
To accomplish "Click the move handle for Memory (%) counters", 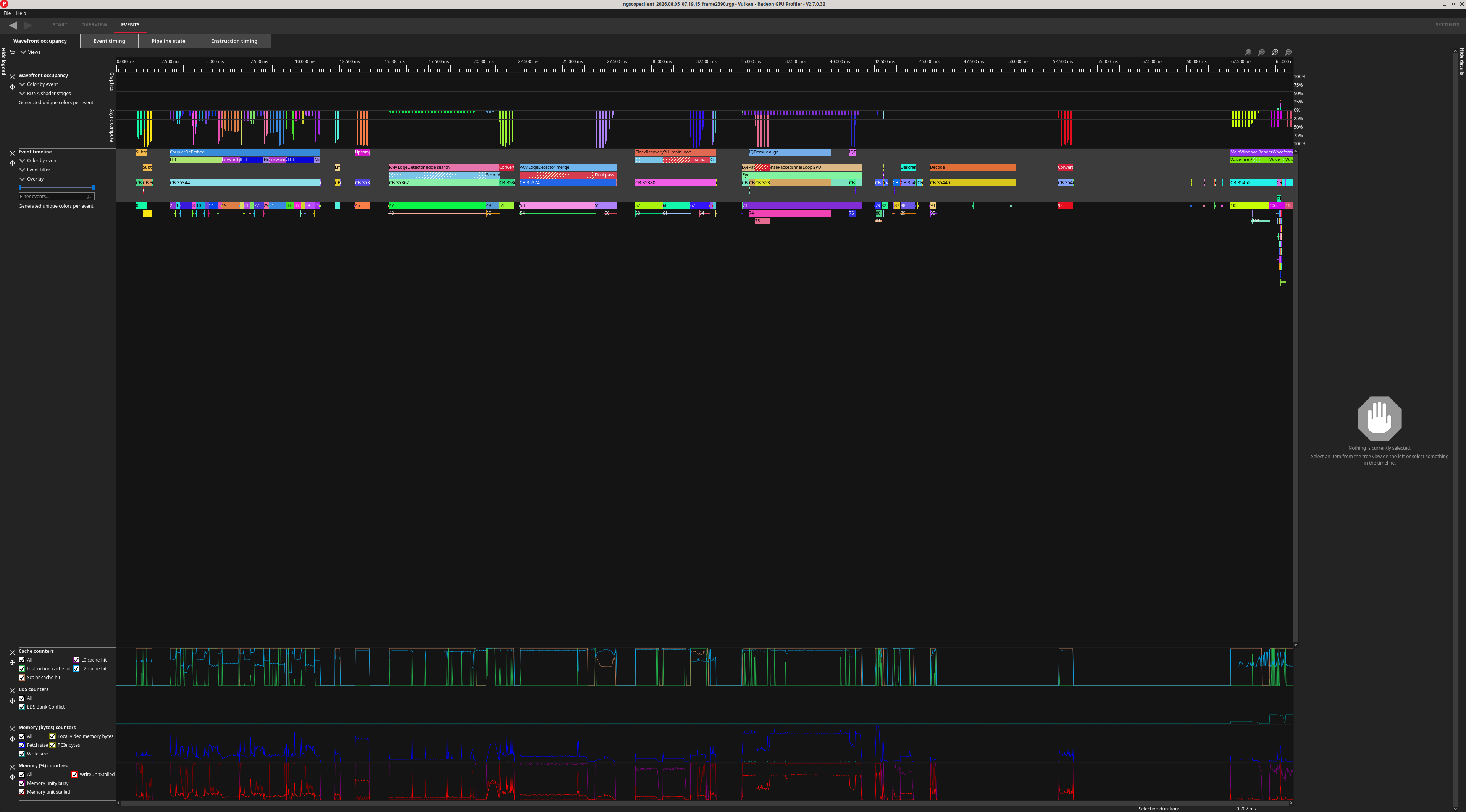I will coord(13,777).
